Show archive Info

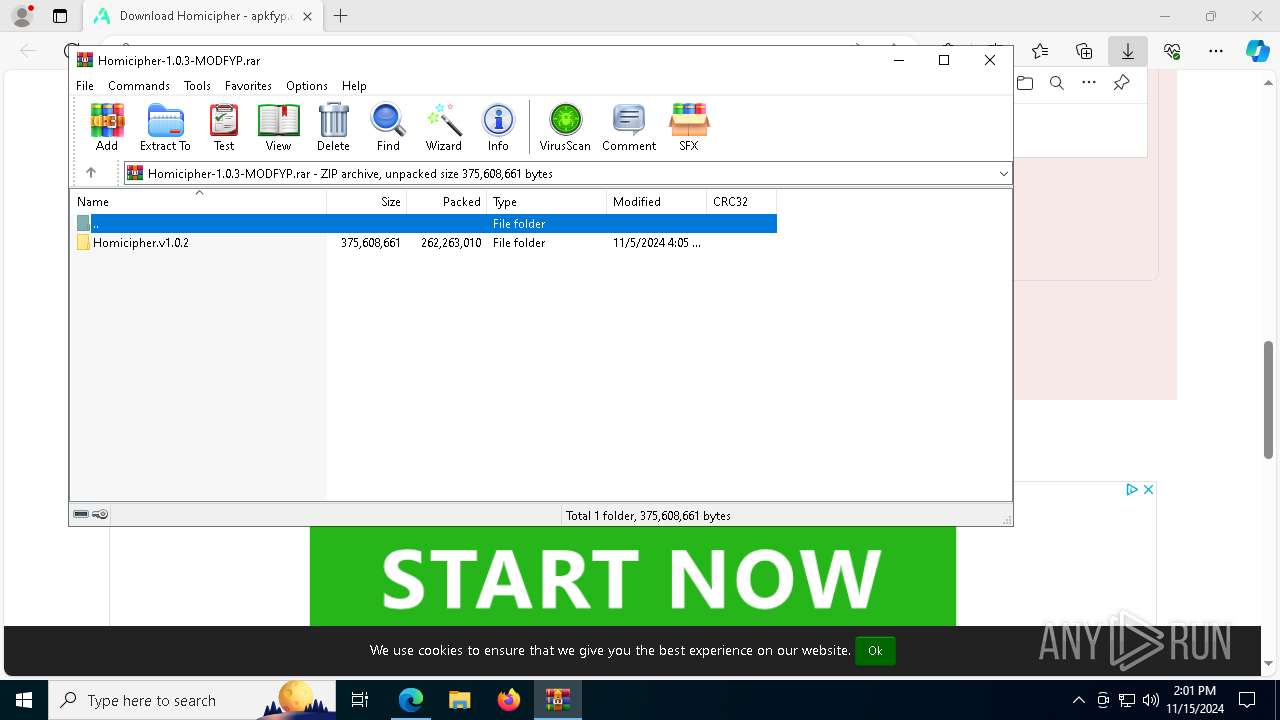point(498,127)
